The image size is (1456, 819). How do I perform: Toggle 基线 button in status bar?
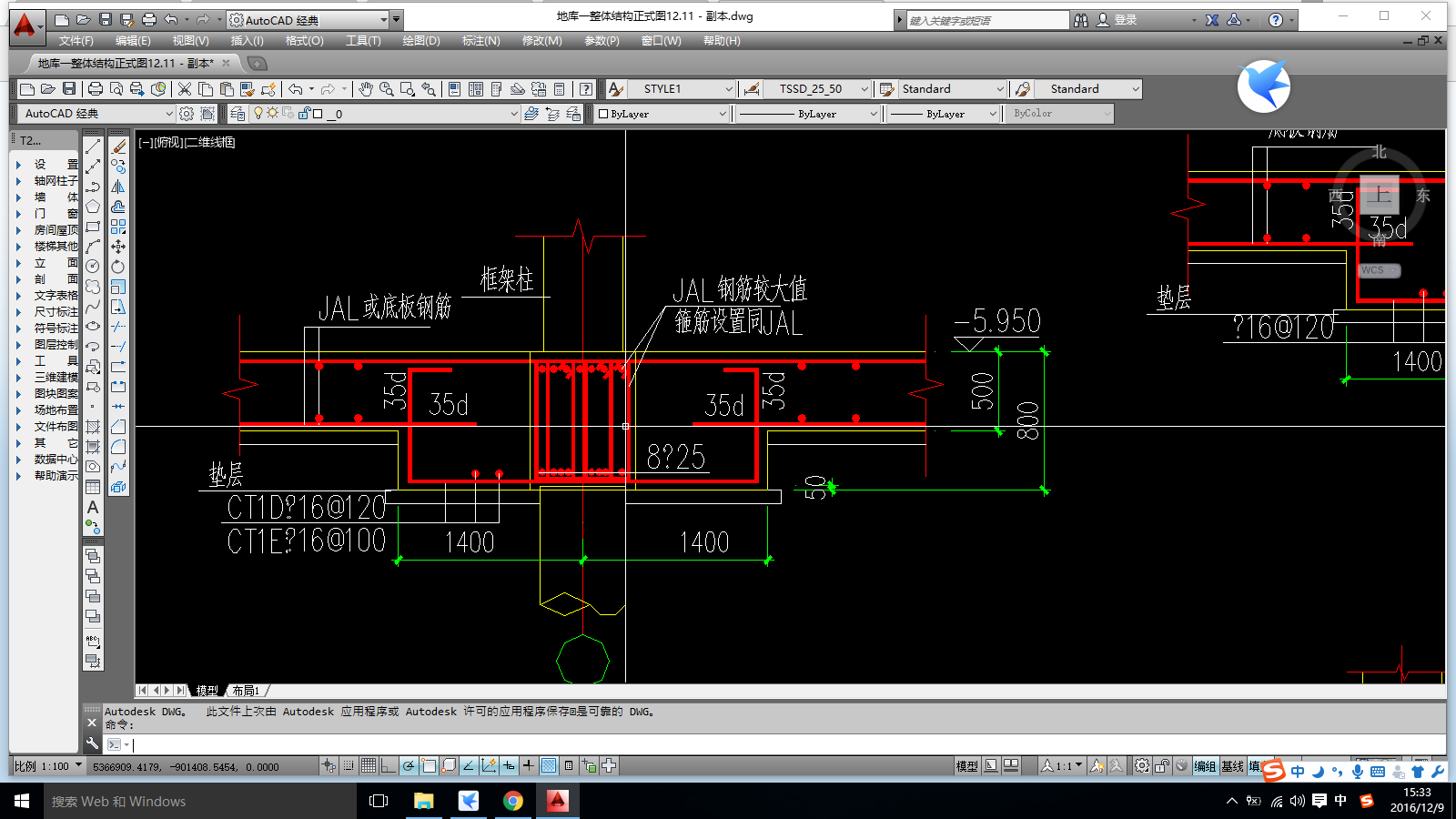pyautogui.click(x=1232, y=766)
